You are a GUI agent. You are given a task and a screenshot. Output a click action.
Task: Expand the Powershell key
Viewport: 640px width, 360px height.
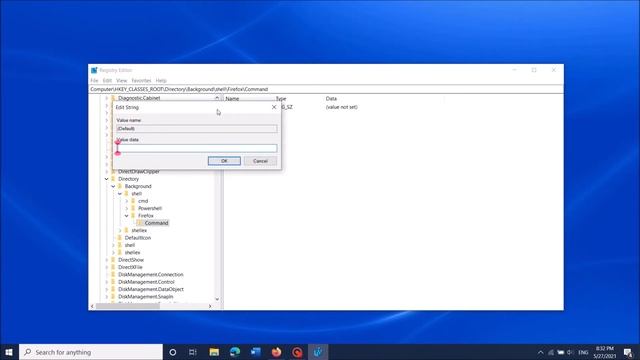click(x=127, y=208)
